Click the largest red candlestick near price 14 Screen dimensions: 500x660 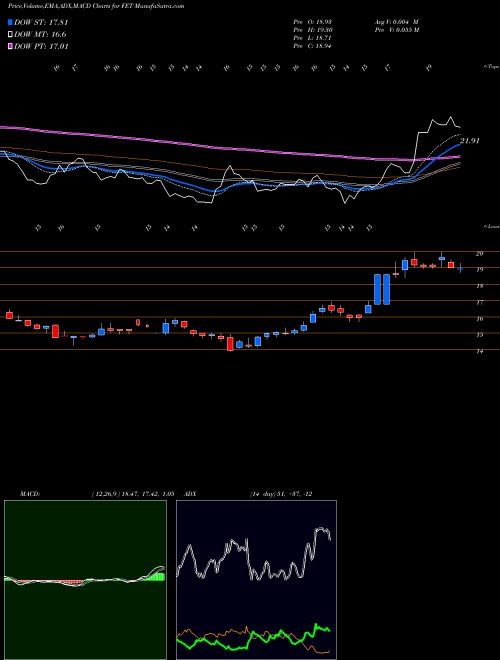point(230,343)
